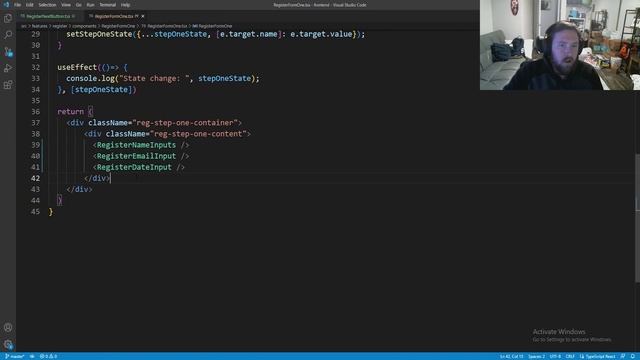The width and height of the screenshot is (640, 360).
Task: Click console.log on line 33
Action: tap(91, 78)
